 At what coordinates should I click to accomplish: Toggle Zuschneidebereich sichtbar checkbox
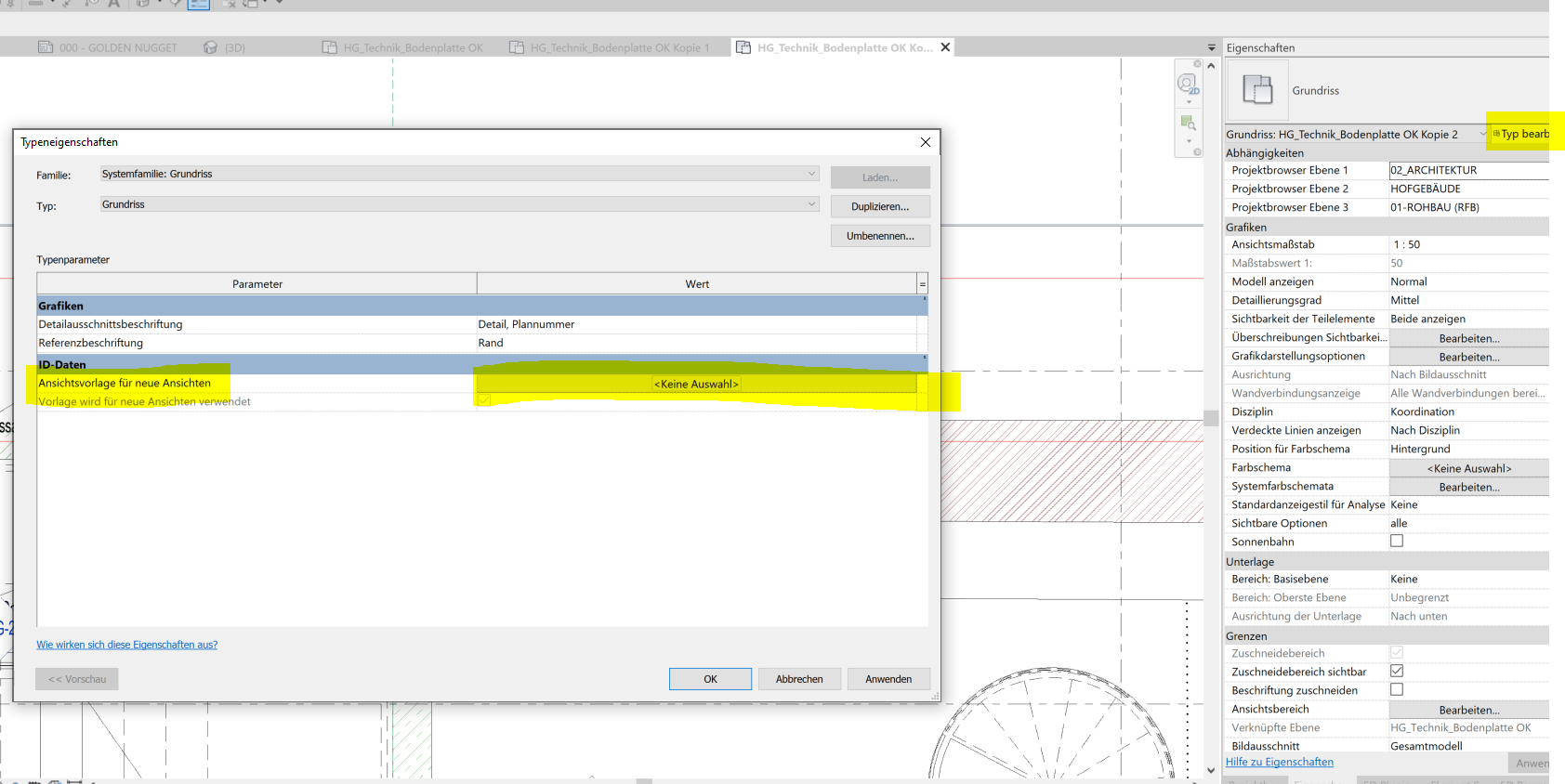[x=1397, y=671]
